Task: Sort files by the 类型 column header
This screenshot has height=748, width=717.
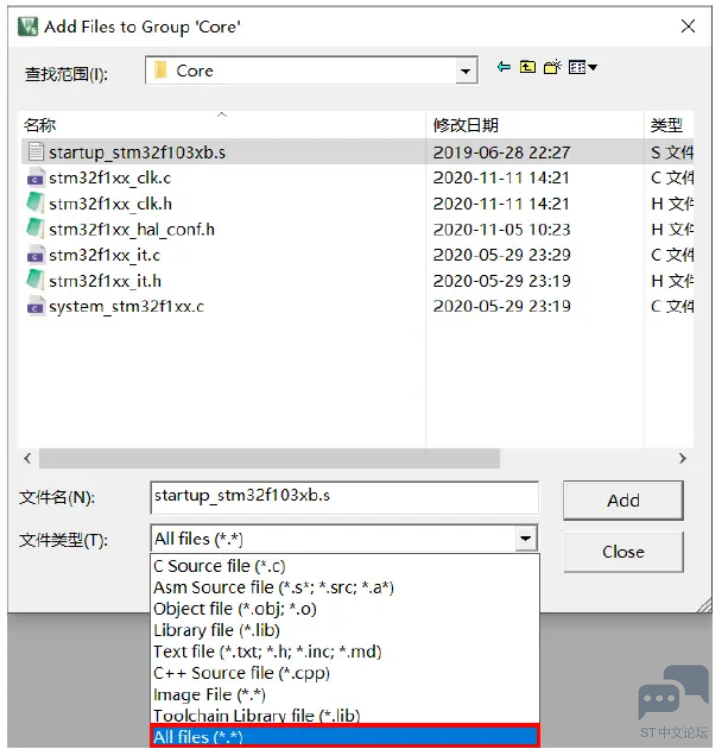Action: (669, 125)
